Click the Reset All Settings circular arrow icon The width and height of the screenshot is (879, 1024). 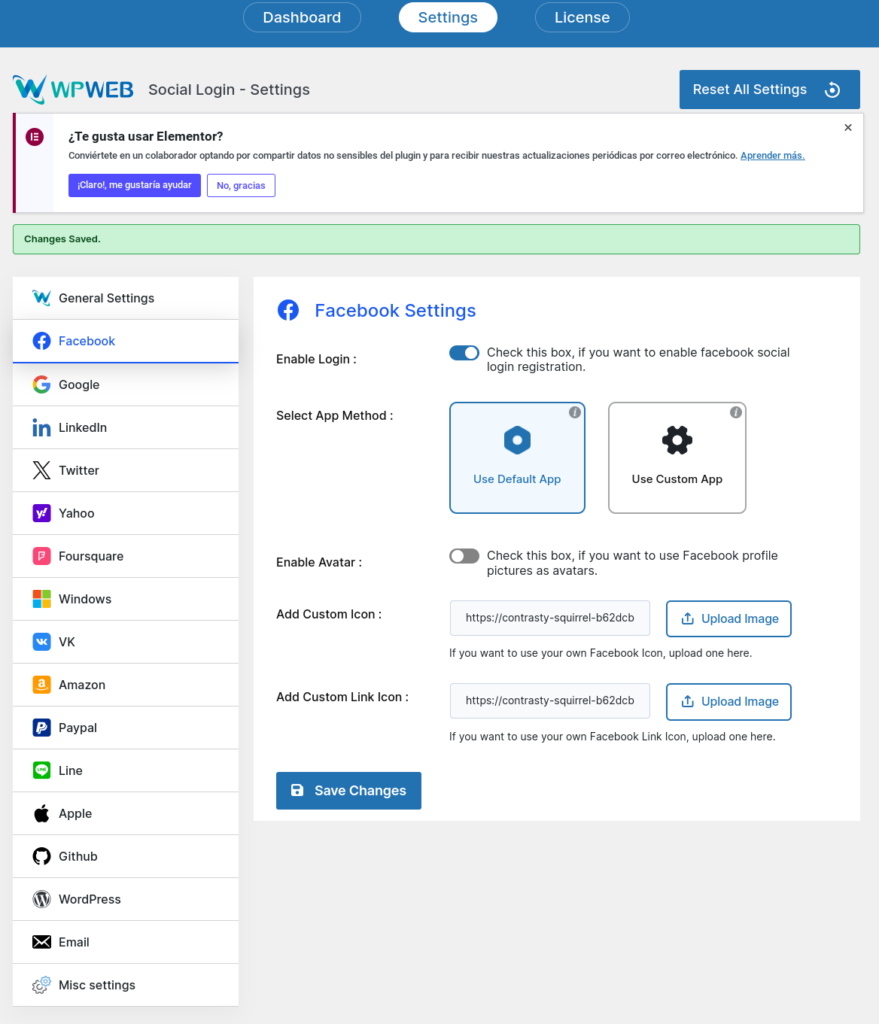click(833, 89)
